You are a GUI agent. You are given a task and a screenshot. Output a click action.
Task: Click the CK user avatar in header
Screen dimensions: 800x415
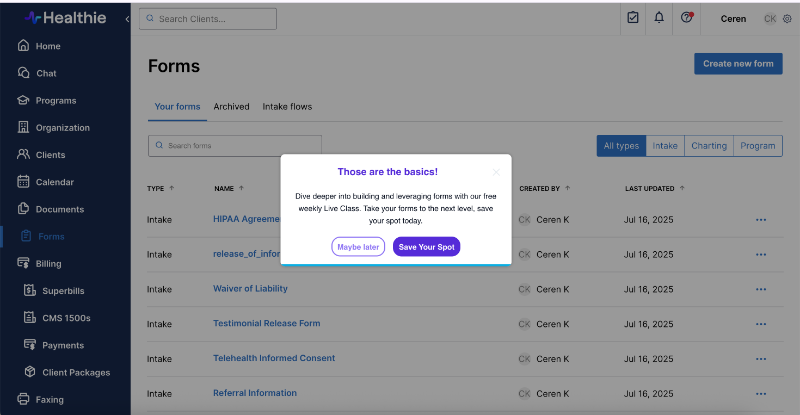click(770, 19)
